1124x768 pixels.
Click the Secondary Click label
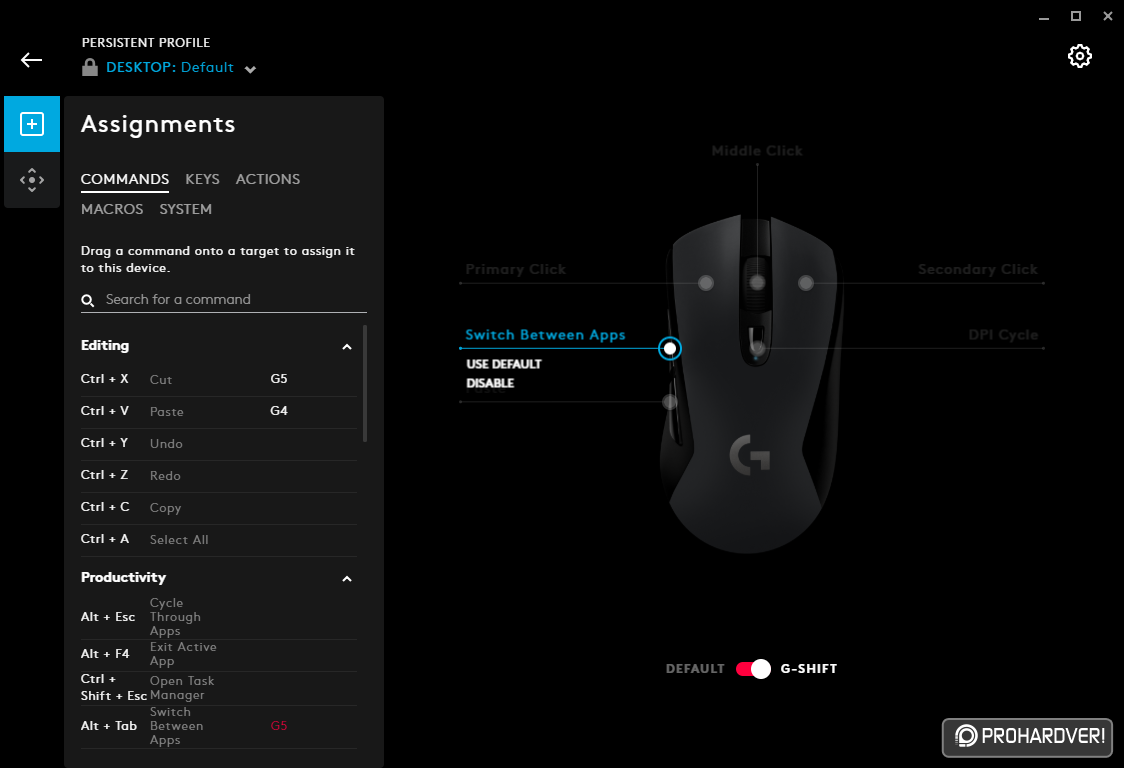pos(977,270)
